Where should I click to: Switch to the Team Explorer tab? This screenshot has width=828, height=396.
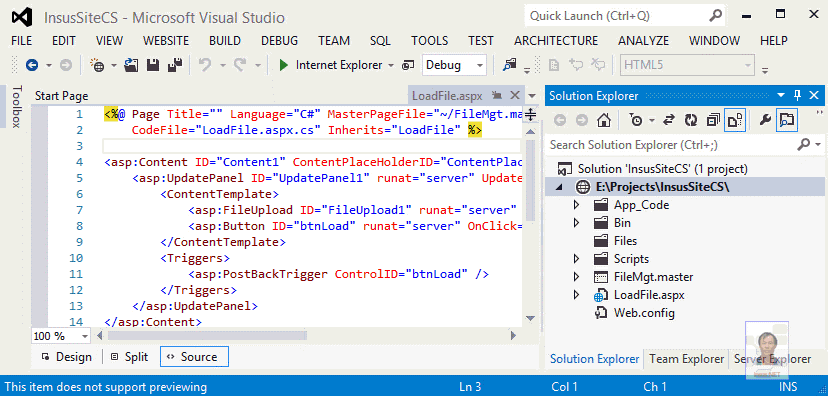click(686, 359)
